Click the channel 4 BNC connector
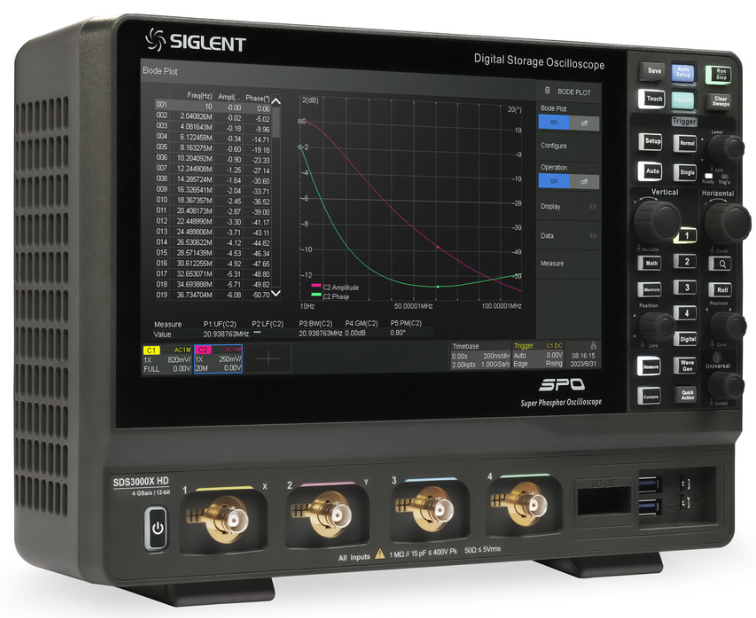Image resolution: width=756 pixels, height=618 pixels. click(x=524, y=504)
